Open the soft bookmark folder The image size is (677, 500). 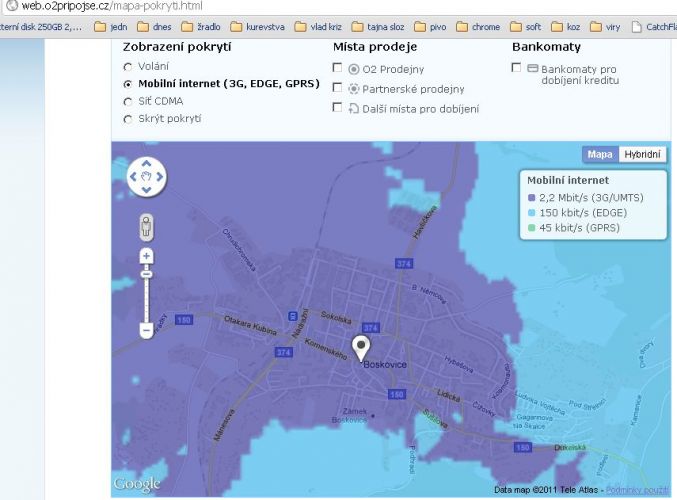click(525, 27)
